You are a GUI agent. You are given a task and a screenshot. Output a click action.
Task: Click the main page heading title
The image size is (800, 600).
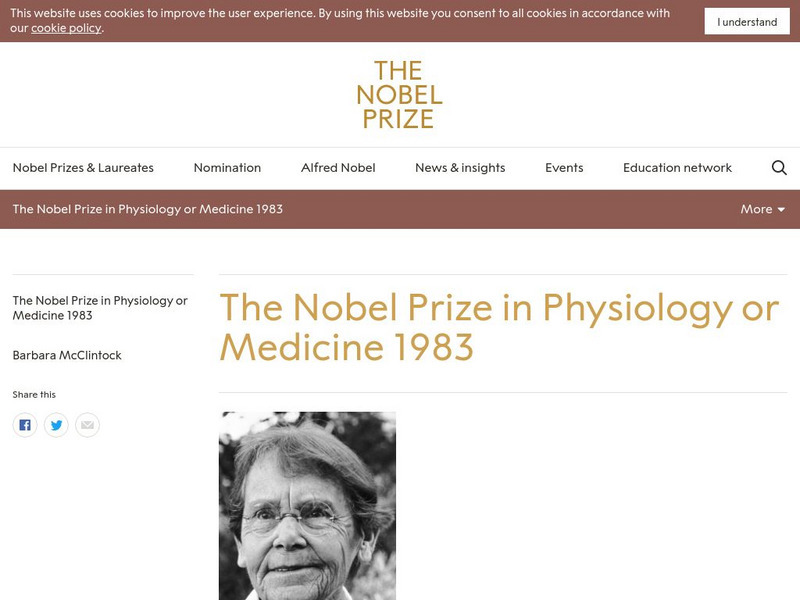coord(498,327)
